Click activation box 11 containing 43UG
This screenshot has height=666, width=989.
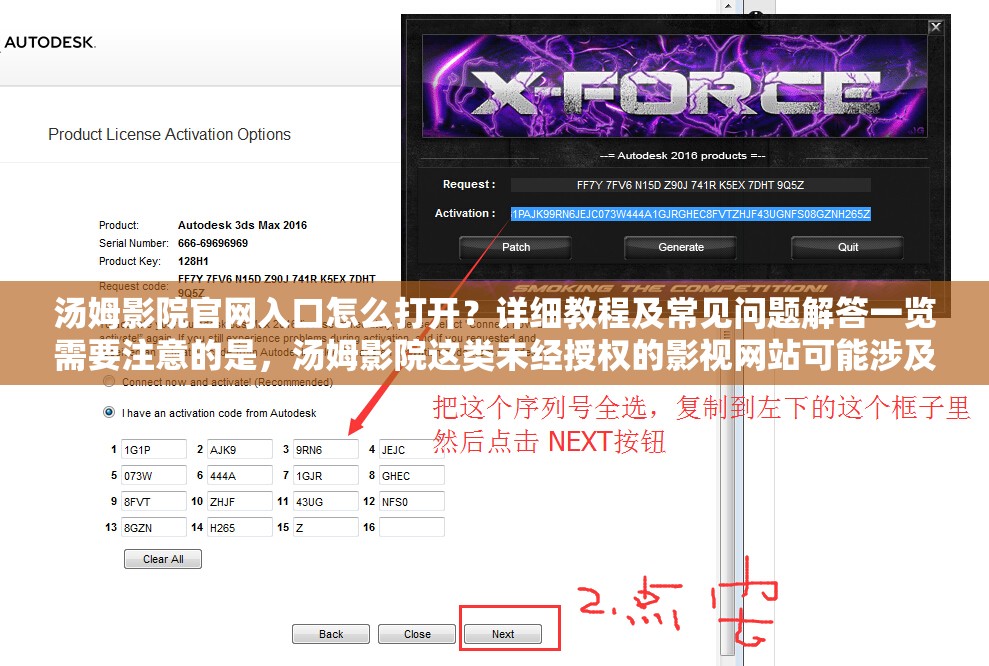325,501
